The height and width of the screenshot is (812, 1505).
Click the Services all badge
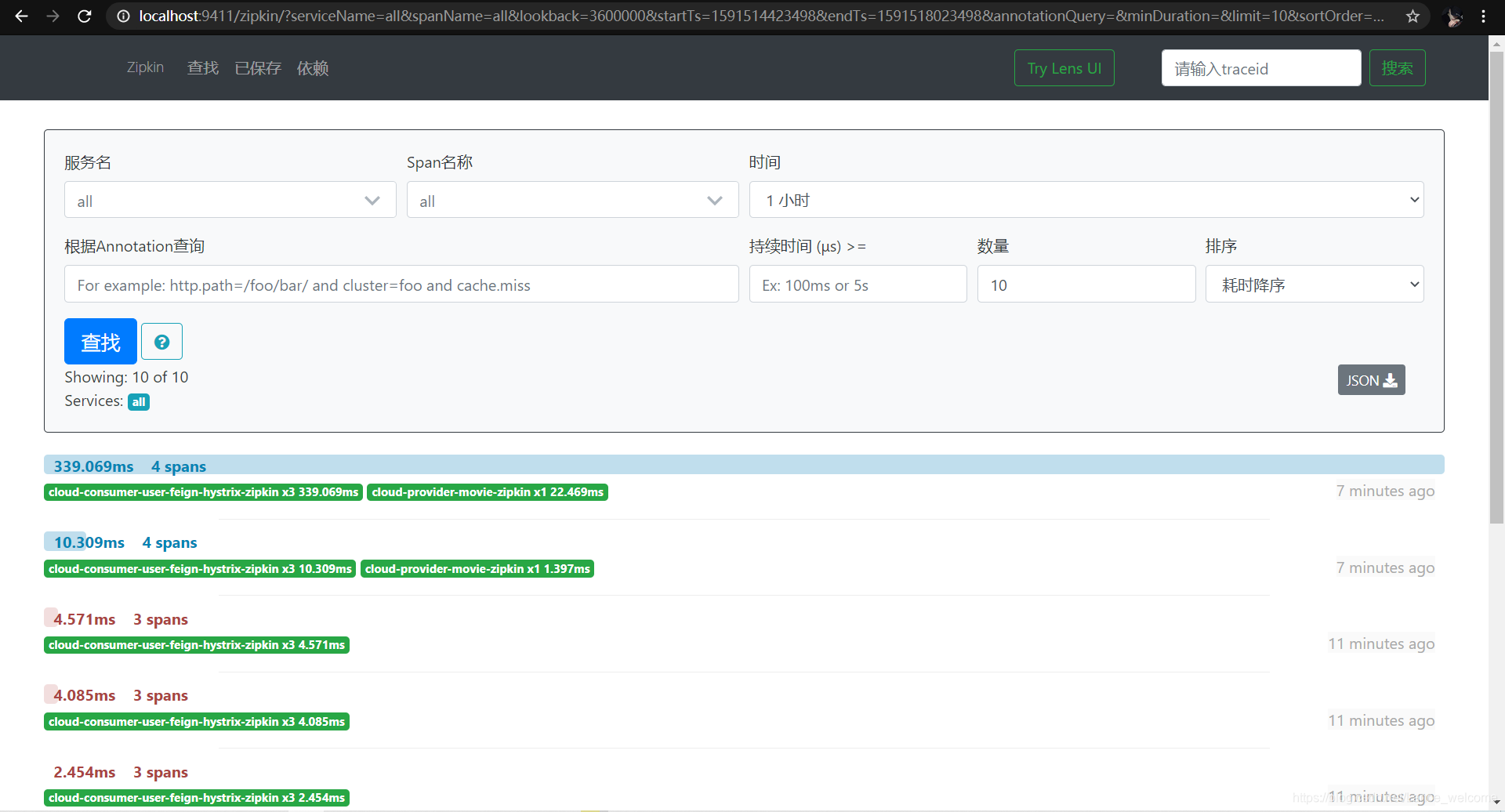click(x=139, y=402)
